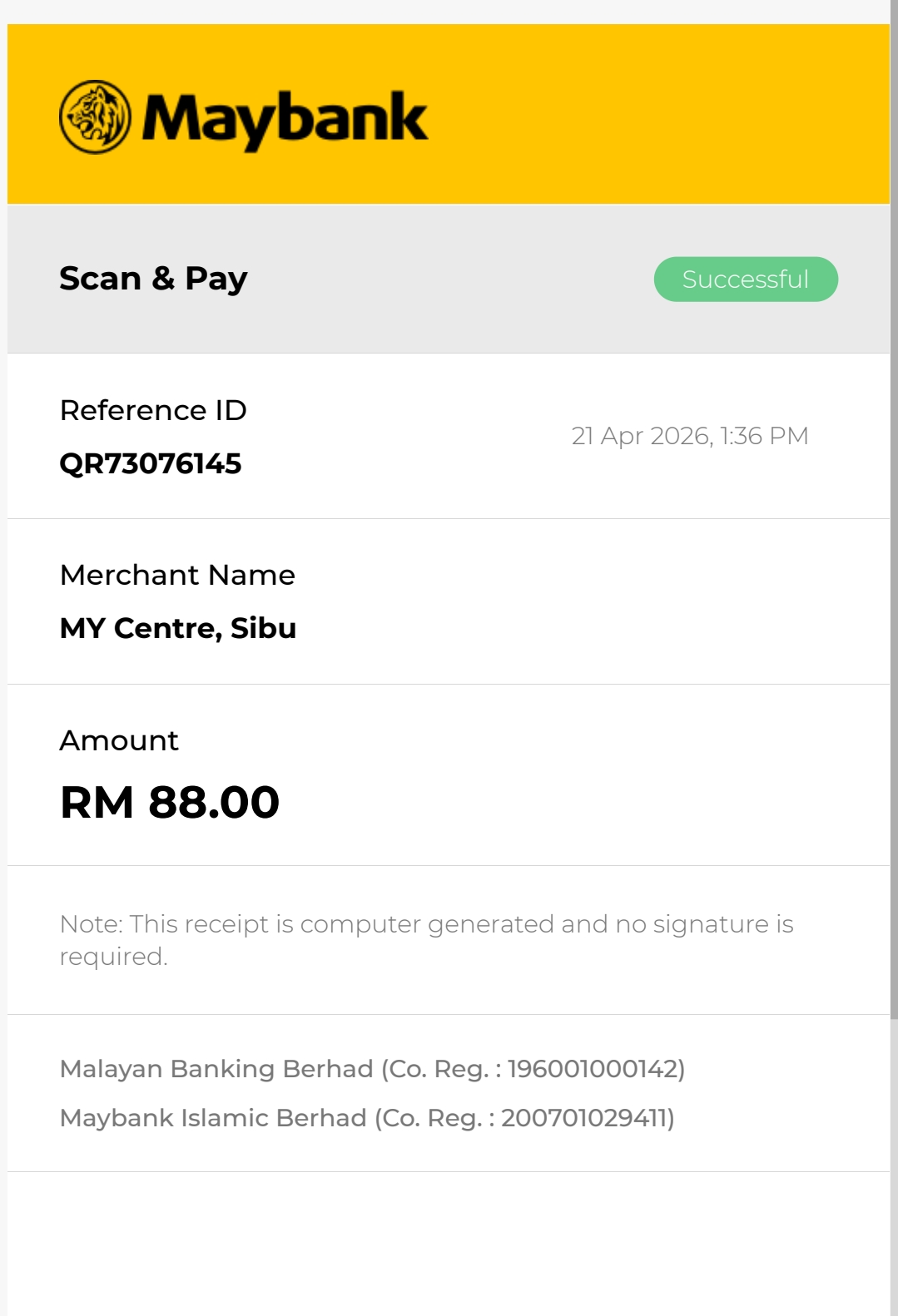
Task: Click the transaction date 21 Apr 2026
Action: click(x=641, y=436)
